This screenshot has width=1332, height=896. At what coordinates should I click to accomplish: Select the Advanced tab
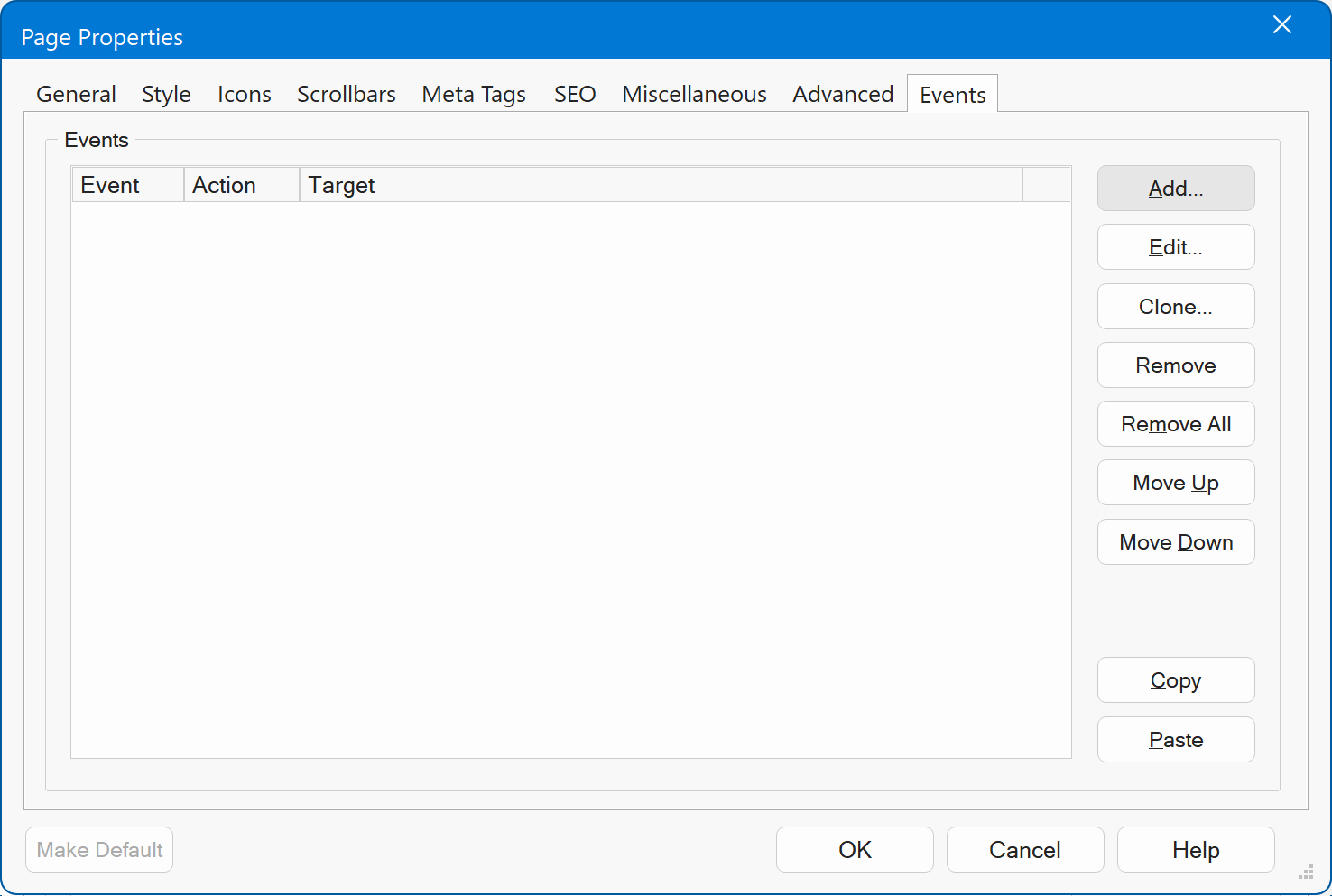pos(843,95)
